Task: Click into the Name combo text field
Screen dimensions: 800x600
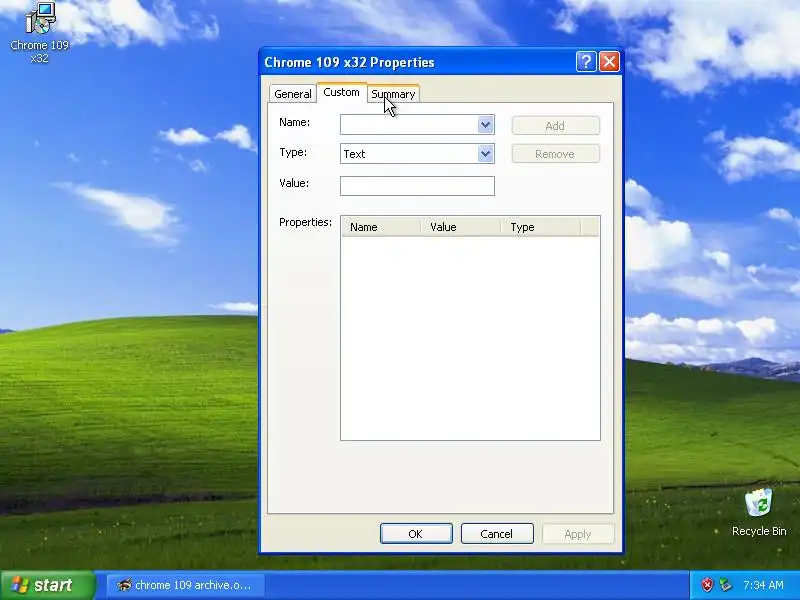Action: click(x=409, y=124)
